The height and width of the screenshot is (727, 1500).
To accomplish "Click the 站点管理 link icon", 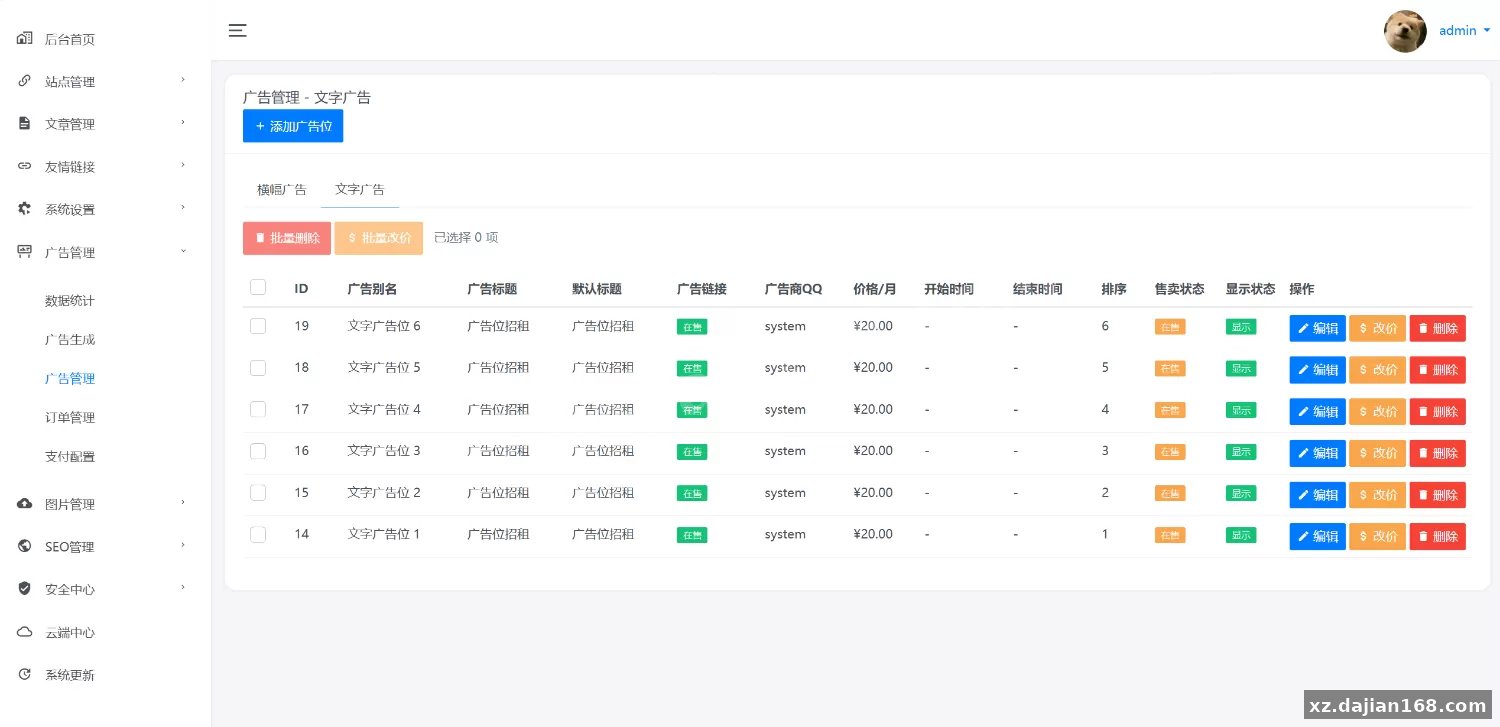I will 25,81.
